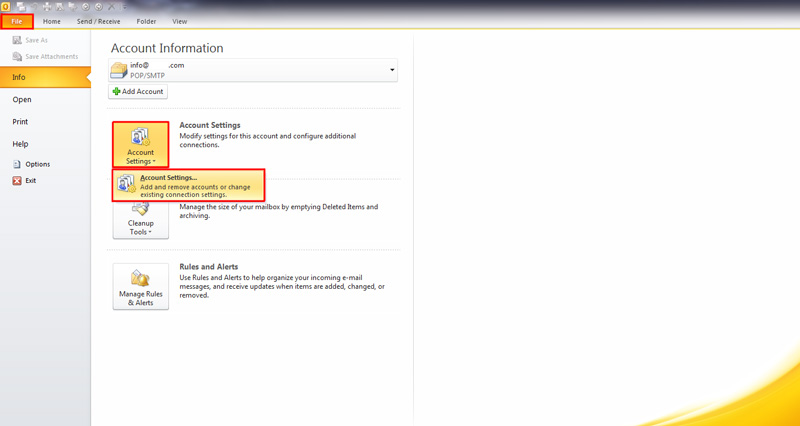The height and width of the screenshot is (426, 800).
Task: Click the Manage Rules & Alerts icon
Action: point(140,279)
